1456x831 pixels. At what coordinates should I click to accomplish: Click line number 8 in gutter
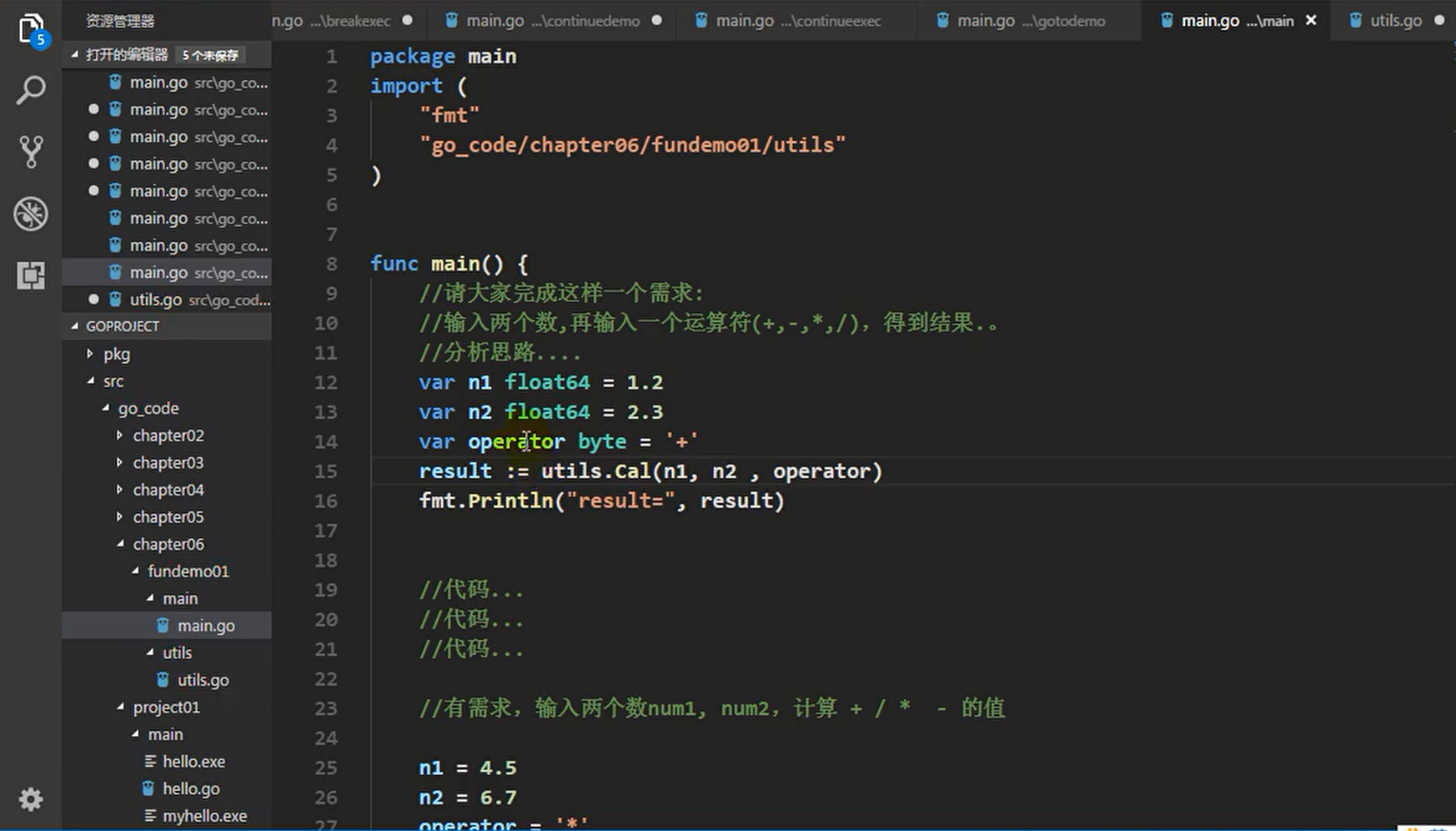[332, 264]
